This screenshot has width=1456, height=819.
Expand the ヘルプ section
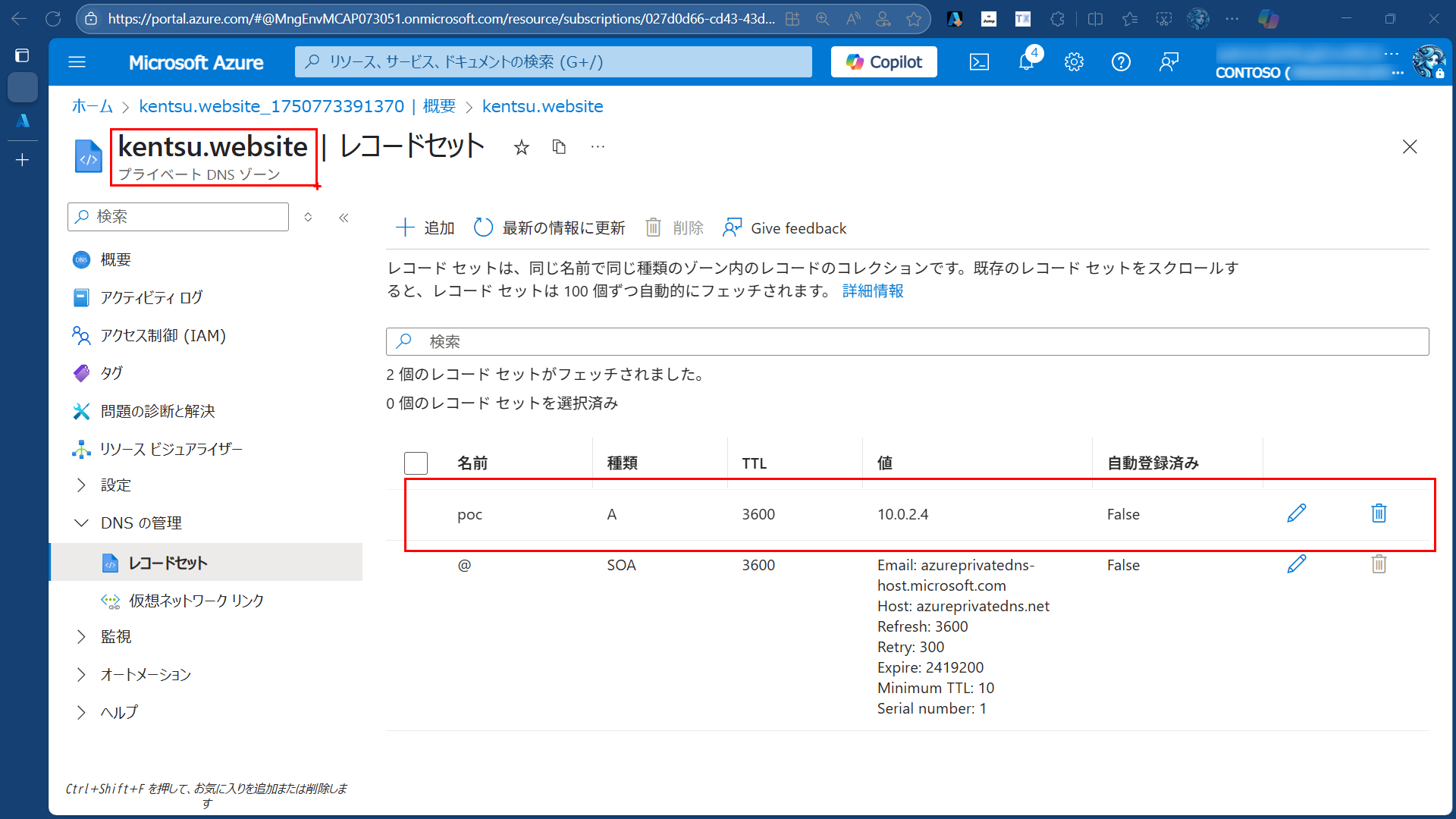pos(119,713)
